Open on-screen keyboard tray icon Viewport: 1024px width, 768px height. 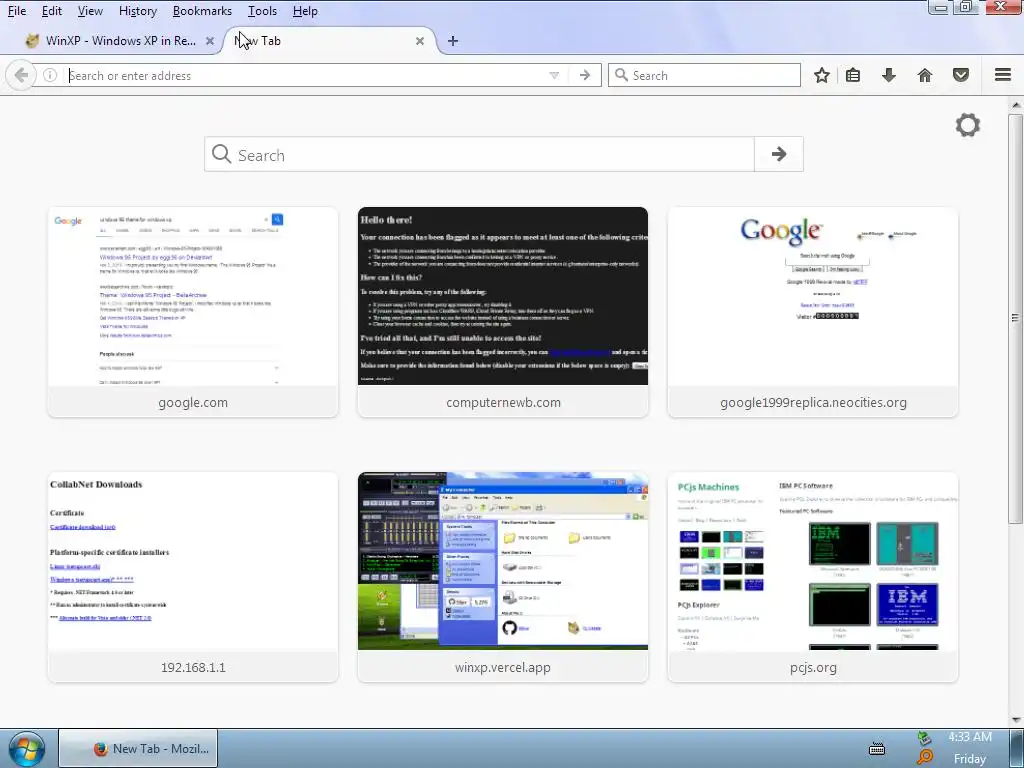click(877, 748)
